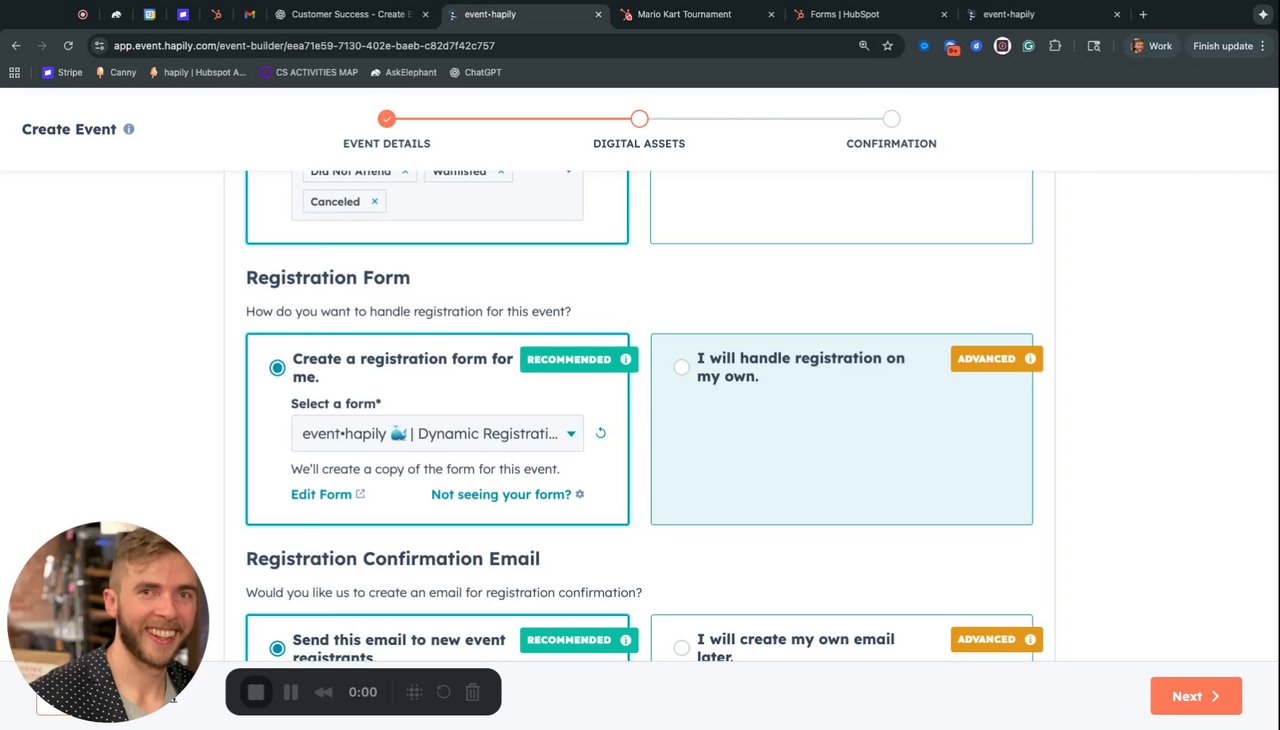
Task: Select 'I will create my own email later'
Action: click(x=682, y=648)
